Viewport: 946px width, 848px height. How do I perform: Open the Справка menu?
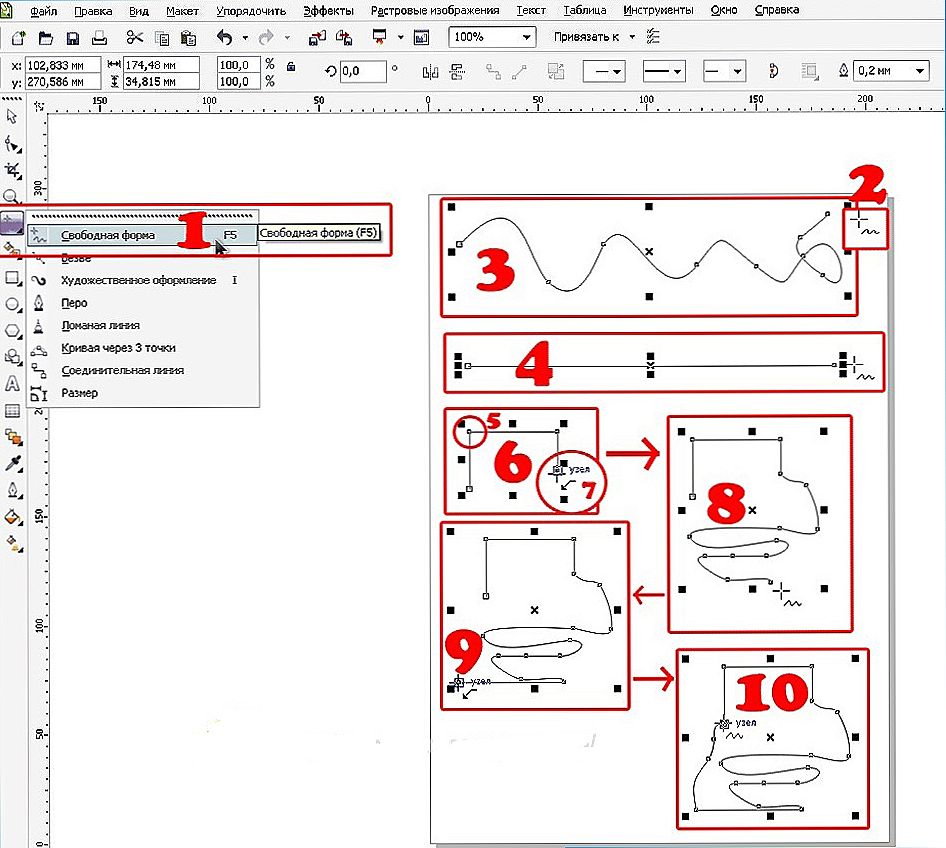pos(777,10)
